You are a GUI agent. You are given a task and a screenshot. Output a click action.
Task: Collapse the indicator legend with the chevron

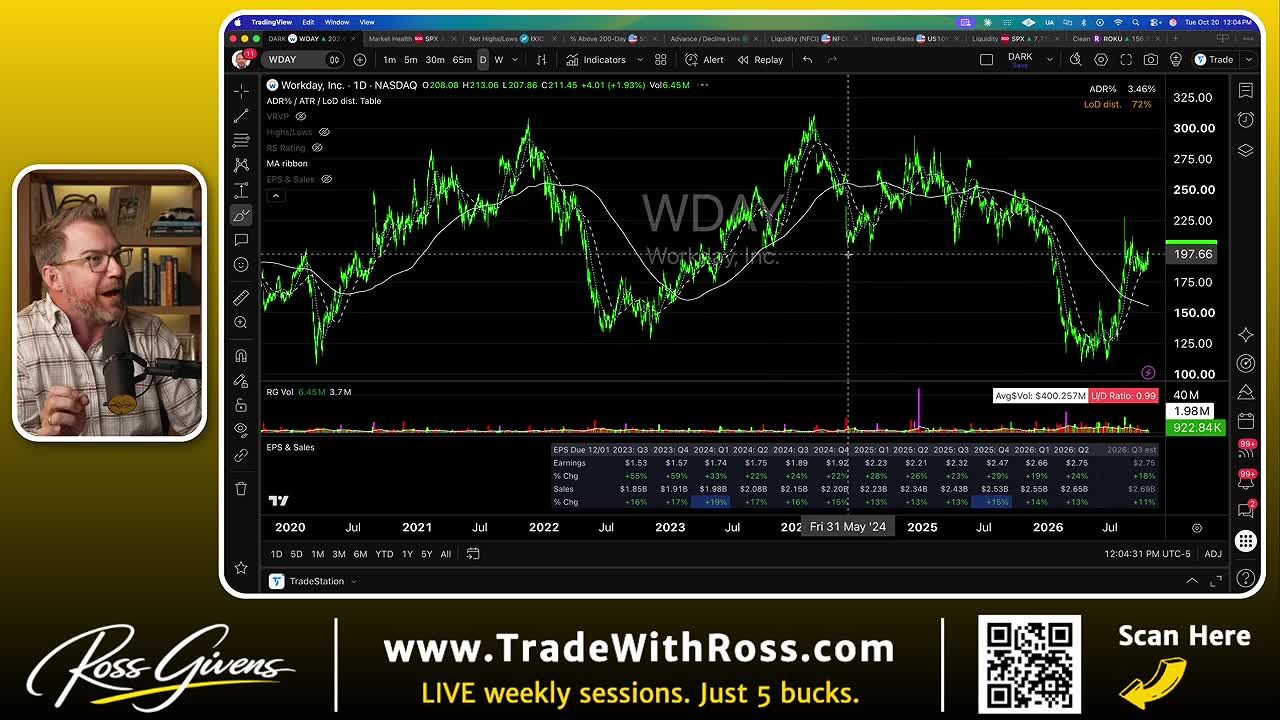pos(276,195)
